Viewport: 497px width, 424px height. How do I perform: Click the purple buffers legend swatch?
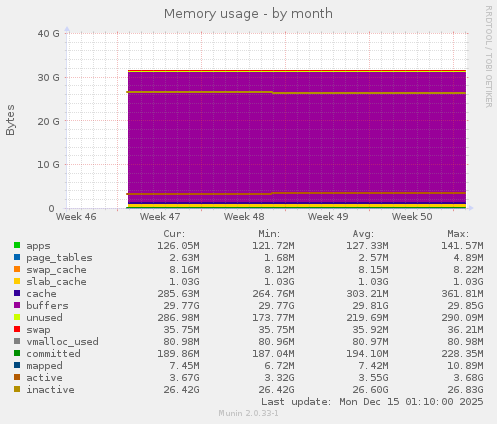17,305
